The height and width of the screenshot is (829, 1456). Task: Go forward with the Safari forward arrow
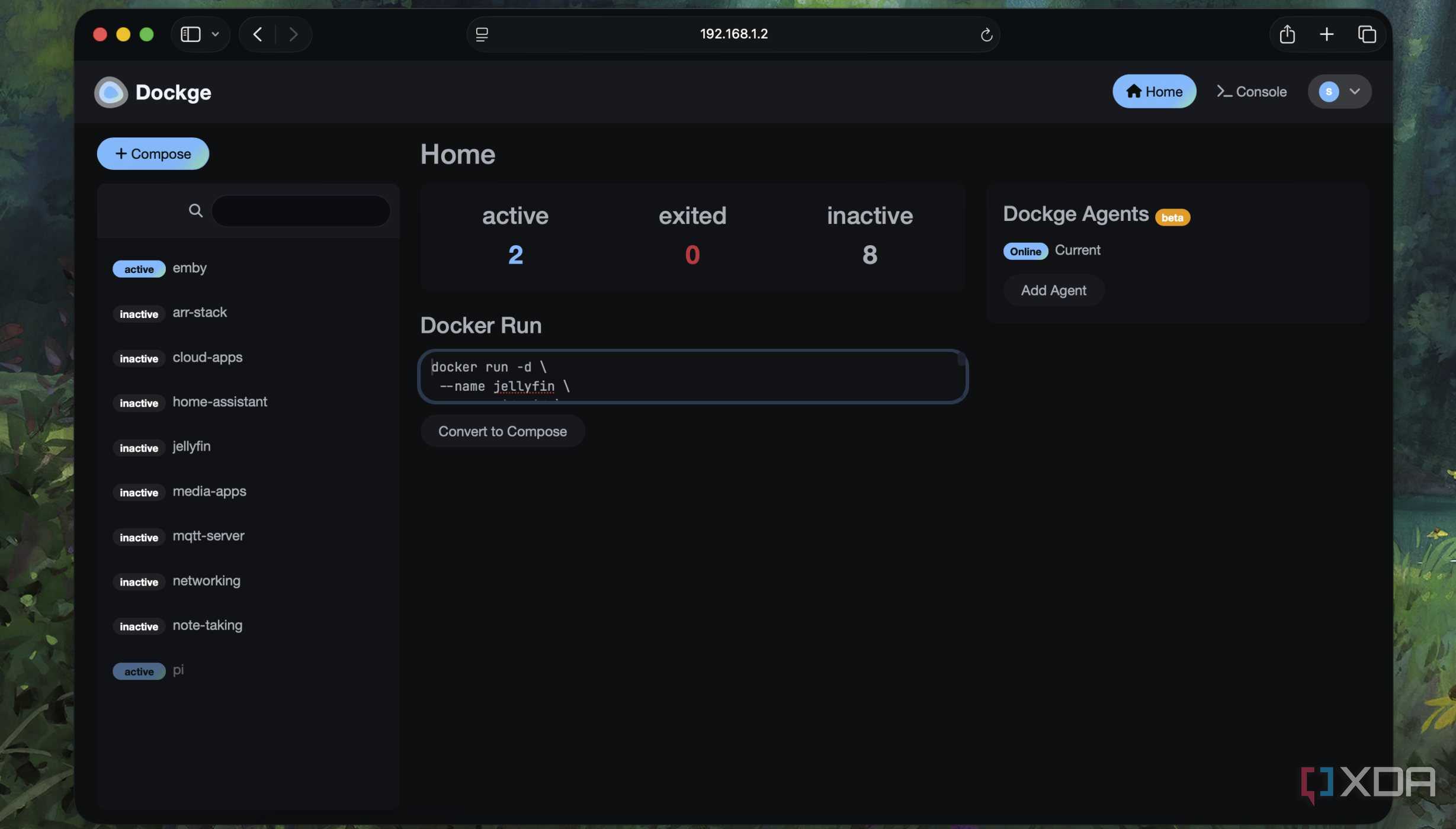[293, 34]
